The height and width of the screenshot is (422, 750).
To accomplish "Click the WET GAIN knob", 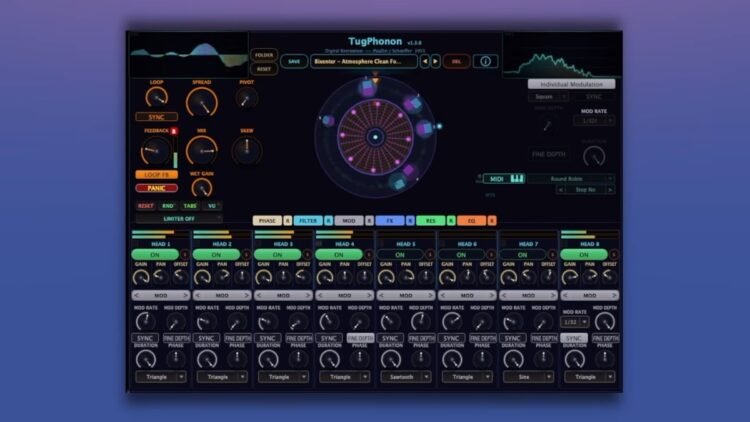I will [x=201, y=188].
